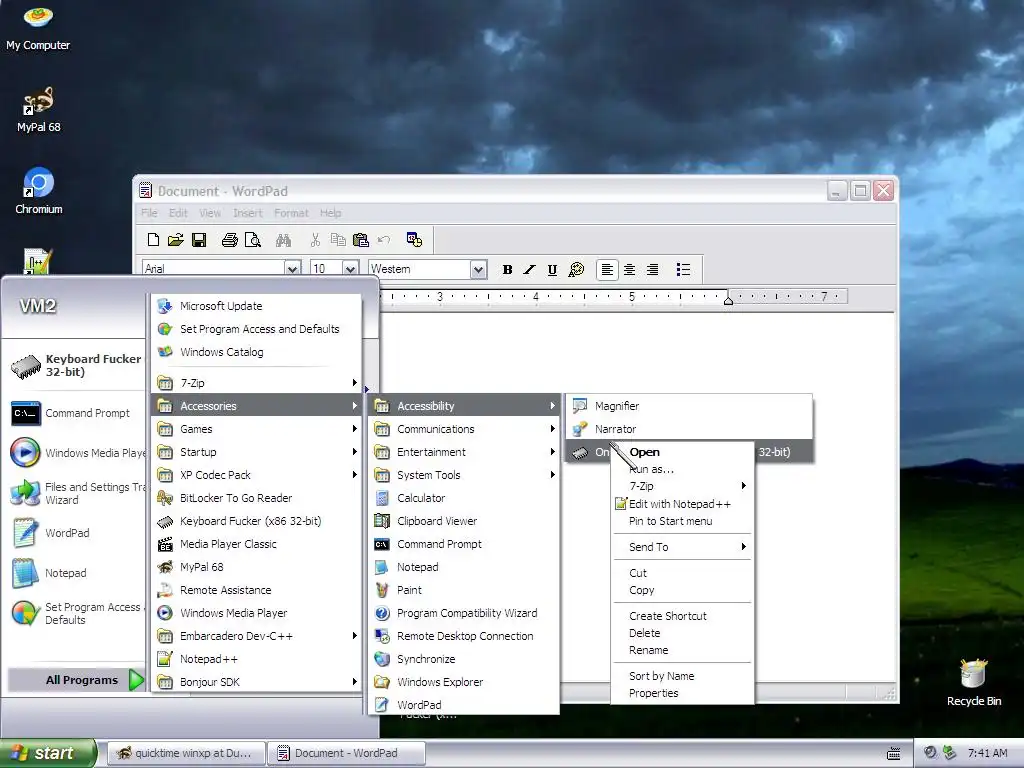The image size is (1024, 768).
Task: Select the Recycle Bin desktop icon
Action: pos(974,683)
